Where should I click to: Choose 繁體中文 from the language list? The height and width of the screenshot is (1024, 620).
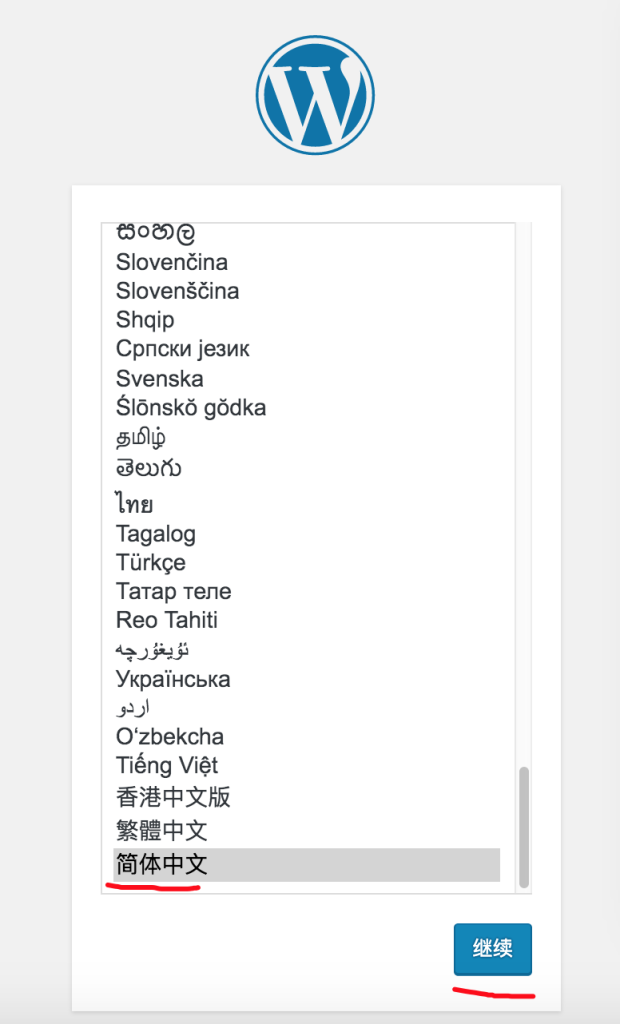tap(162, 830)
